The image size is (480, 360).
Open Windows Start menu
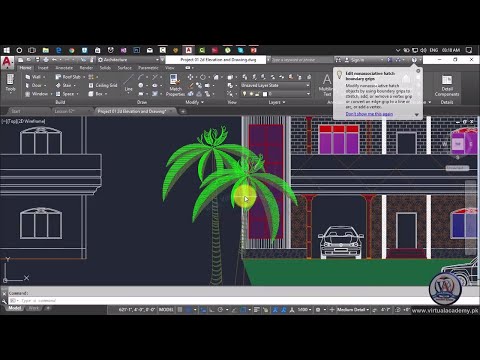7,50
